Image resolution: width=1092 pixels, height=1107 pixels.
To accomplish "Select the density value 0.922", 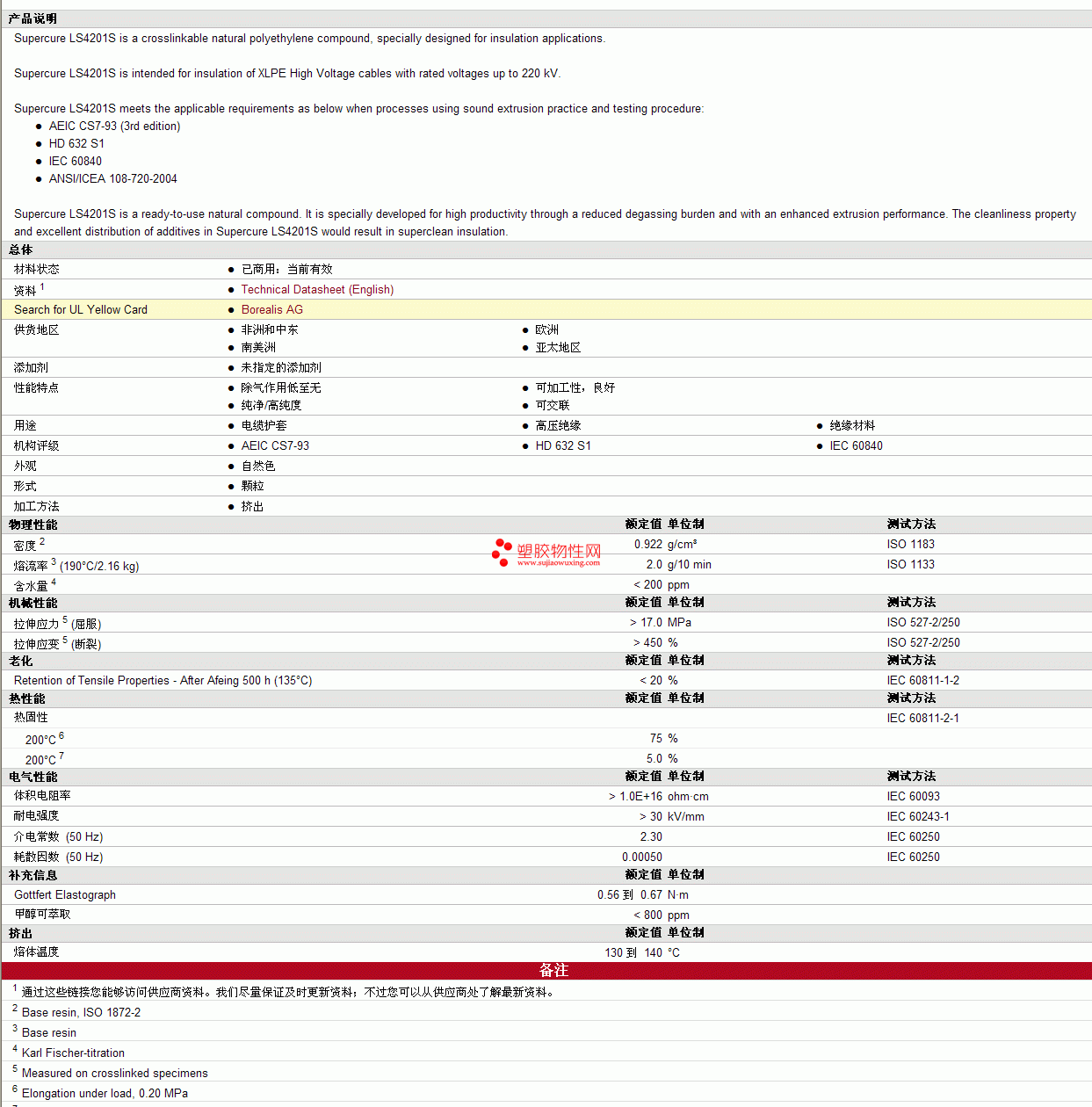I will pyautogui.click(x=648, y=544).
